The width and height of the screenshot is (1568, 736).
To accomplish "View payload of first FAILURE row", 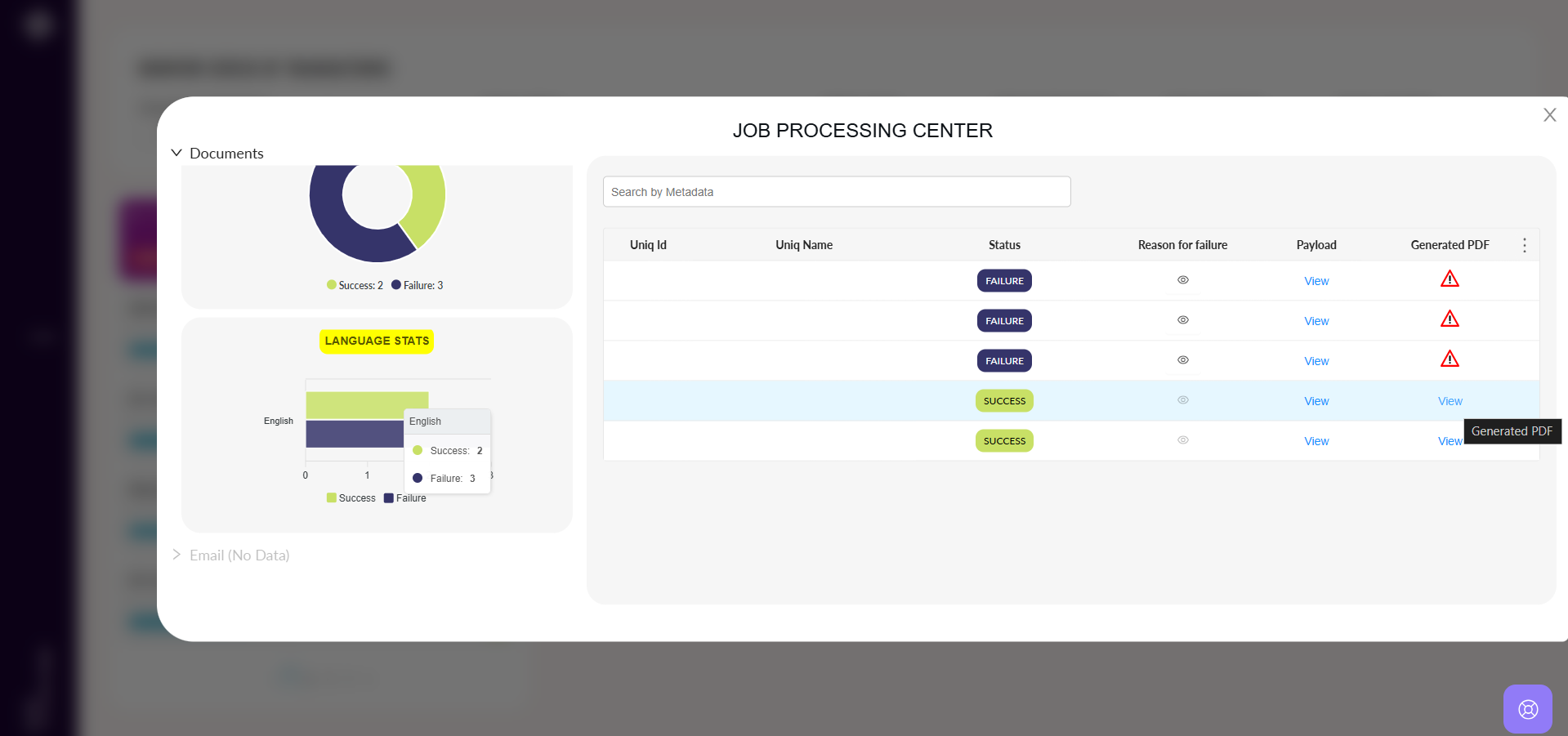I will [x=1316, y=281].
